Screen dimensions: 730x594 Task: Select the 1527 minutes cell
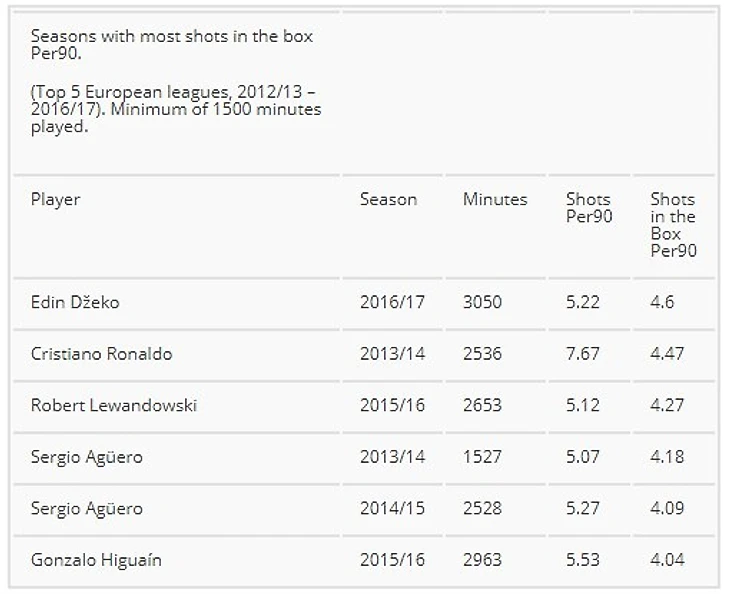point(482,457)
